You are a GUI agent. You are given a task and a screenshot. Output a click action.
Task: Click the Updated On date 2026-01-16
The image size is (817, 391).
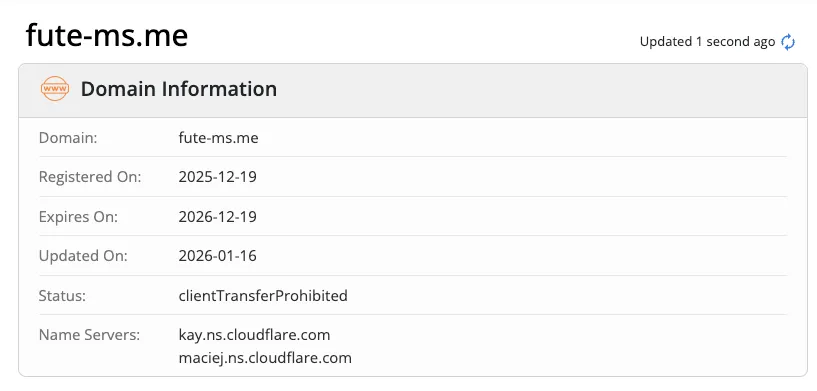pyautogui.click(x=217, y=256)
